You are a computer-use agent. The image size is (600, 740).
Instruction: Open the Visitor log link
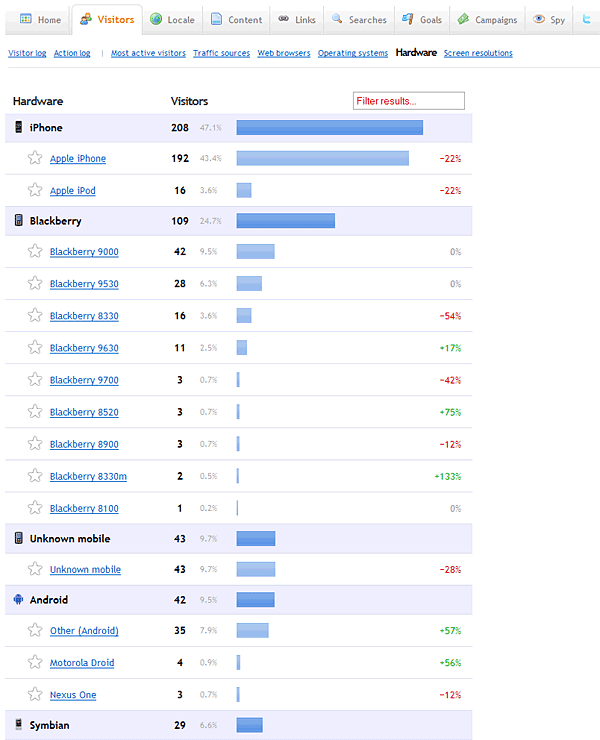click(x=27, y=53)
